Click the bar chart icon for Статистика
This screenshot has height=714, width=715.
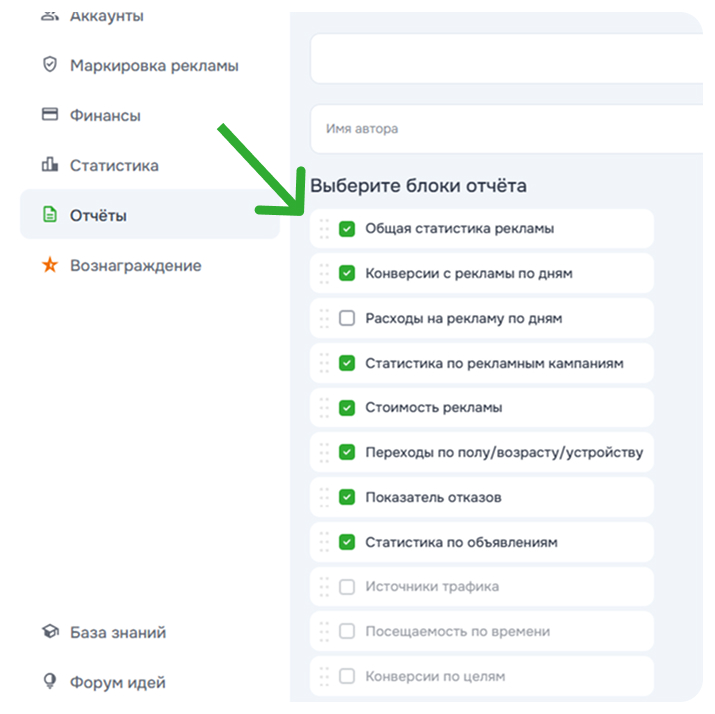(49, 165)
